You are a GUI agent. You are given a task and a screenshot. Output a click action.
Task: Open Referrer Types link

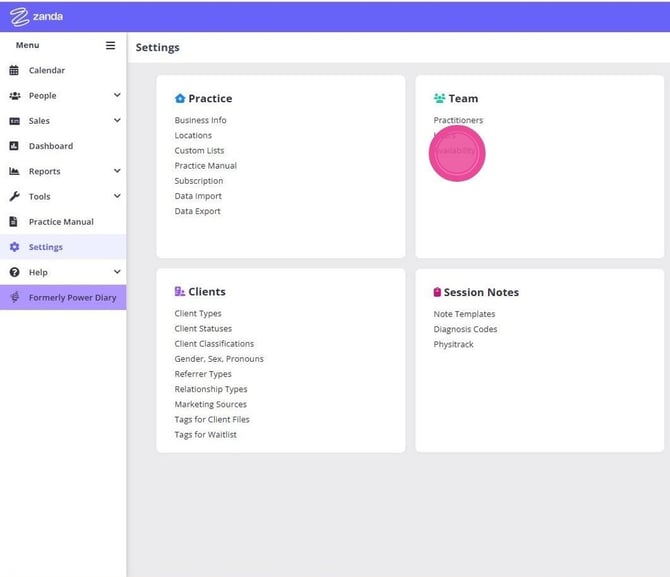pyautogui.click(x=203, y=374)
